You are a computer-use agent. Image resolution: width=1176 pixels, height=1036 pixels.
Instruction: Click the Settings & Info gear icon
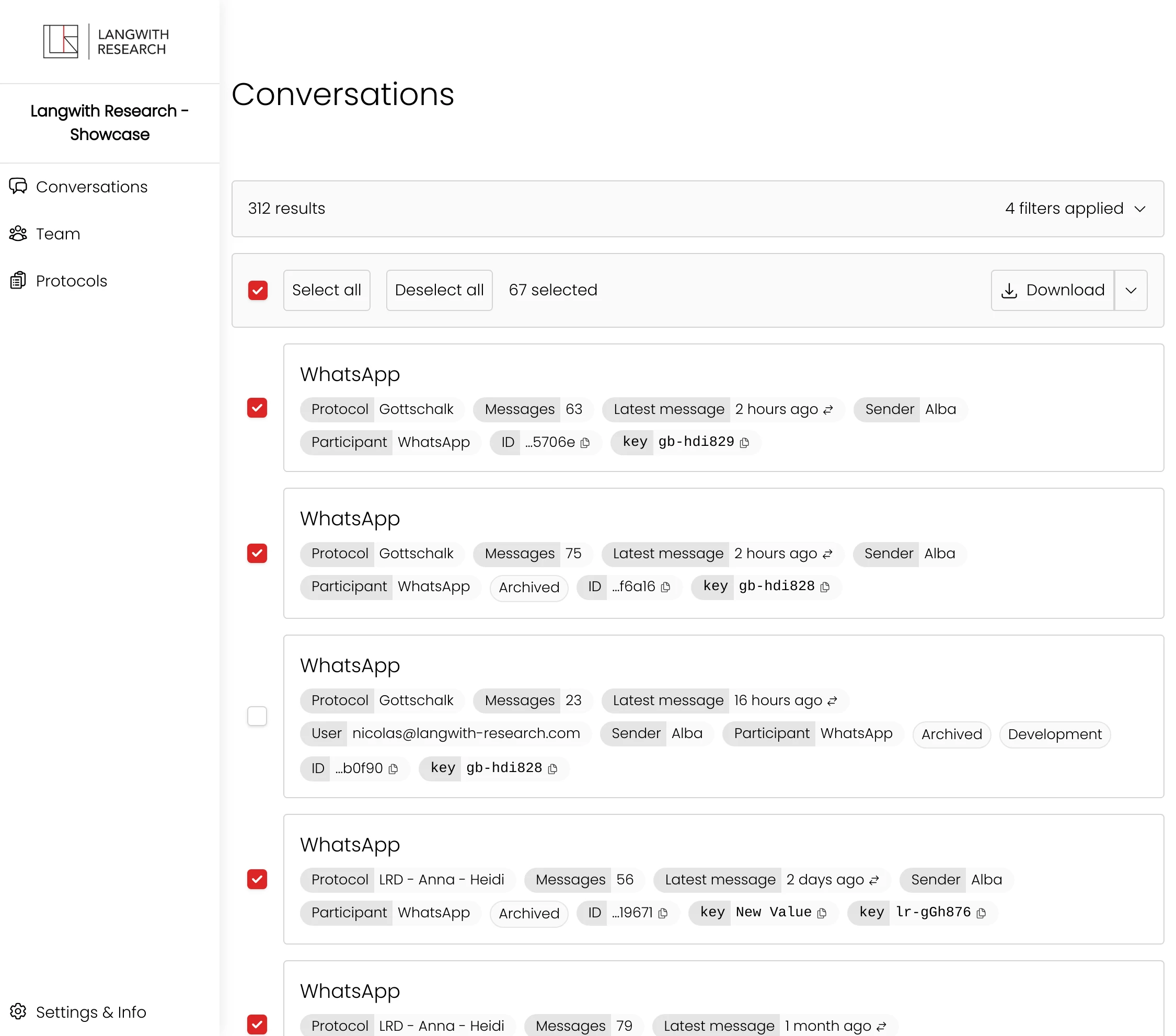[18, 1012]
